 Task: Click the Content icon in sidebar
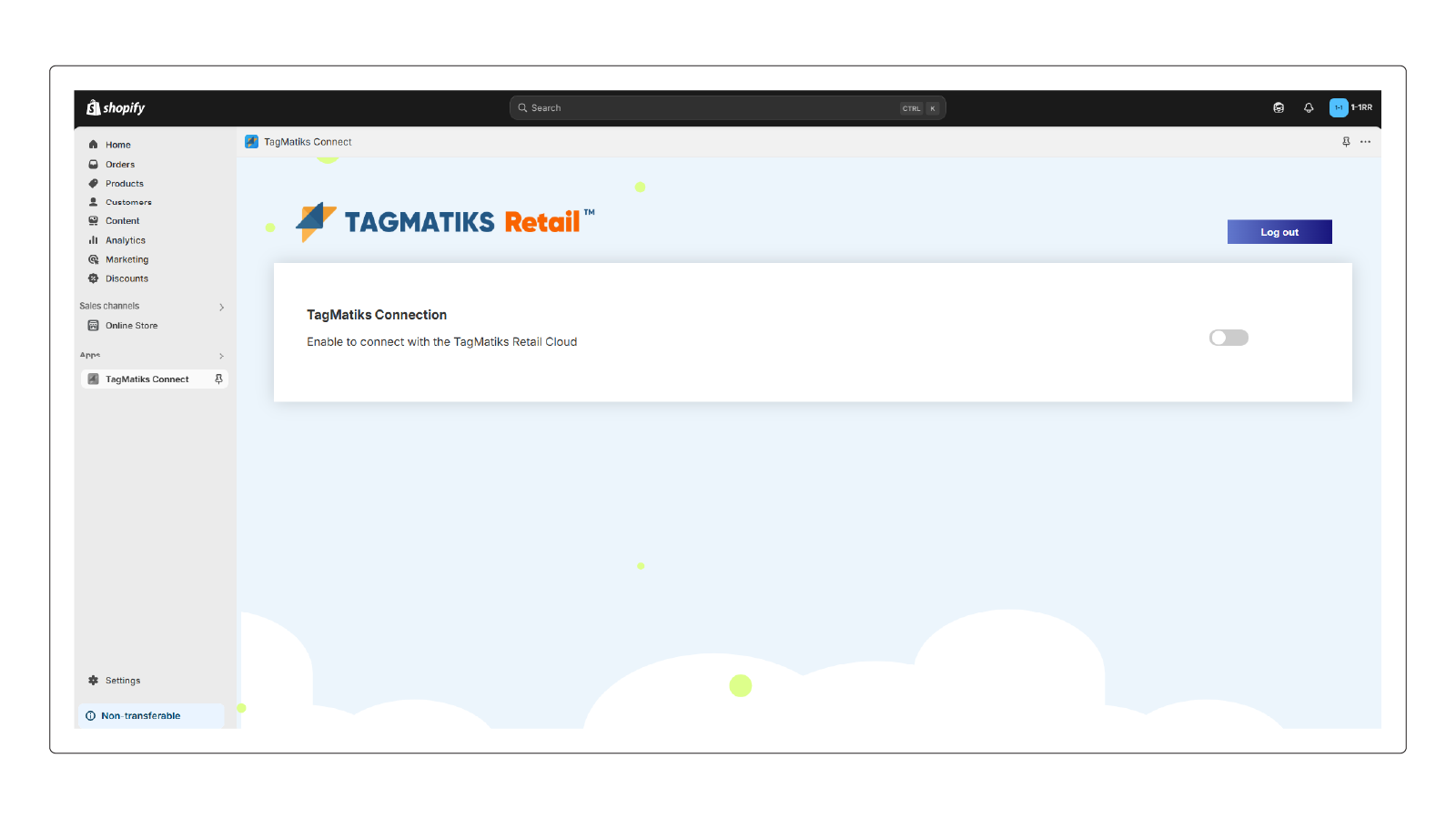(x=93, y=221)
